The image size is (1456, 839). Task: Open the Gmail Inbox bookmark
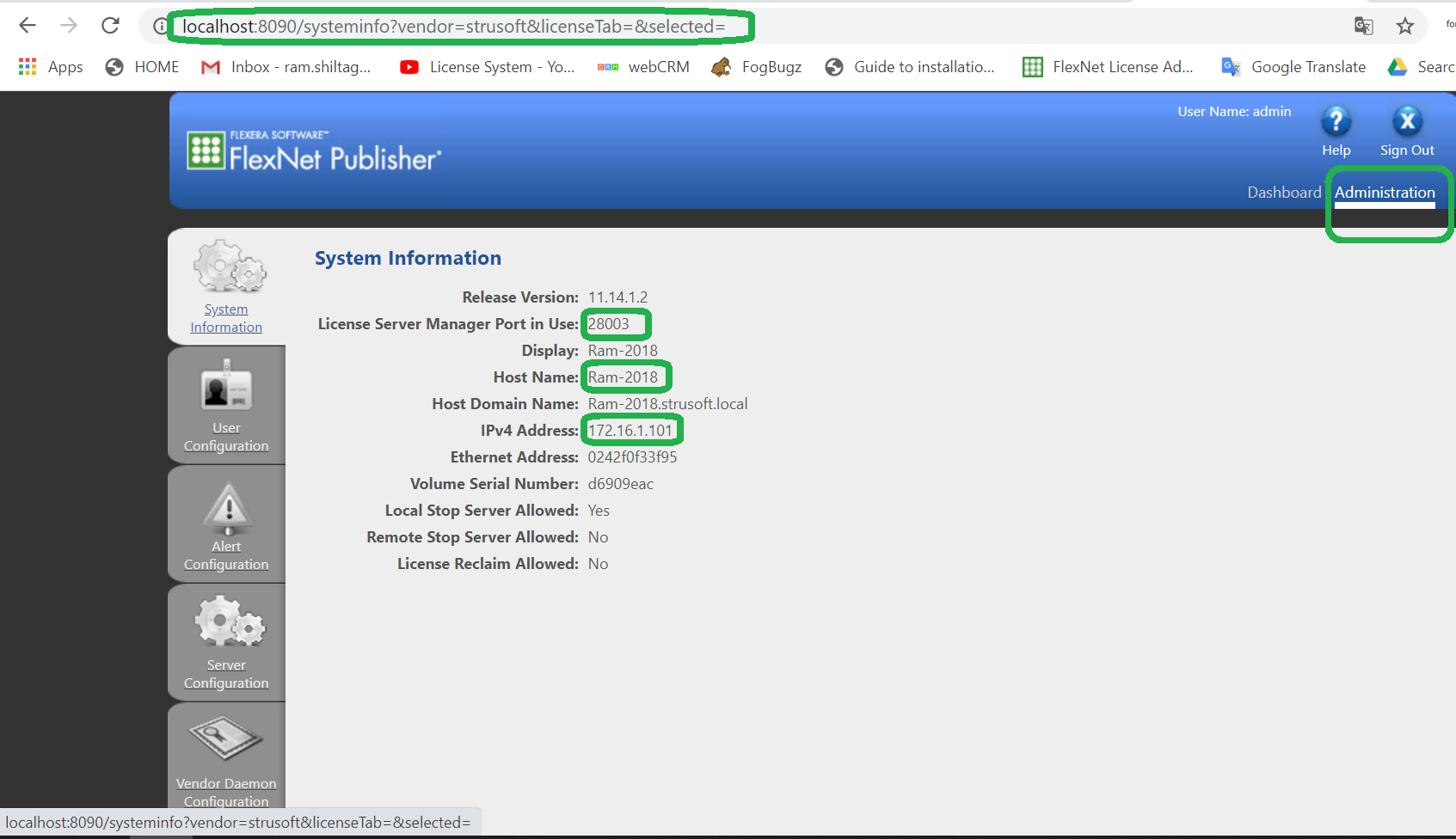(286, 66)
